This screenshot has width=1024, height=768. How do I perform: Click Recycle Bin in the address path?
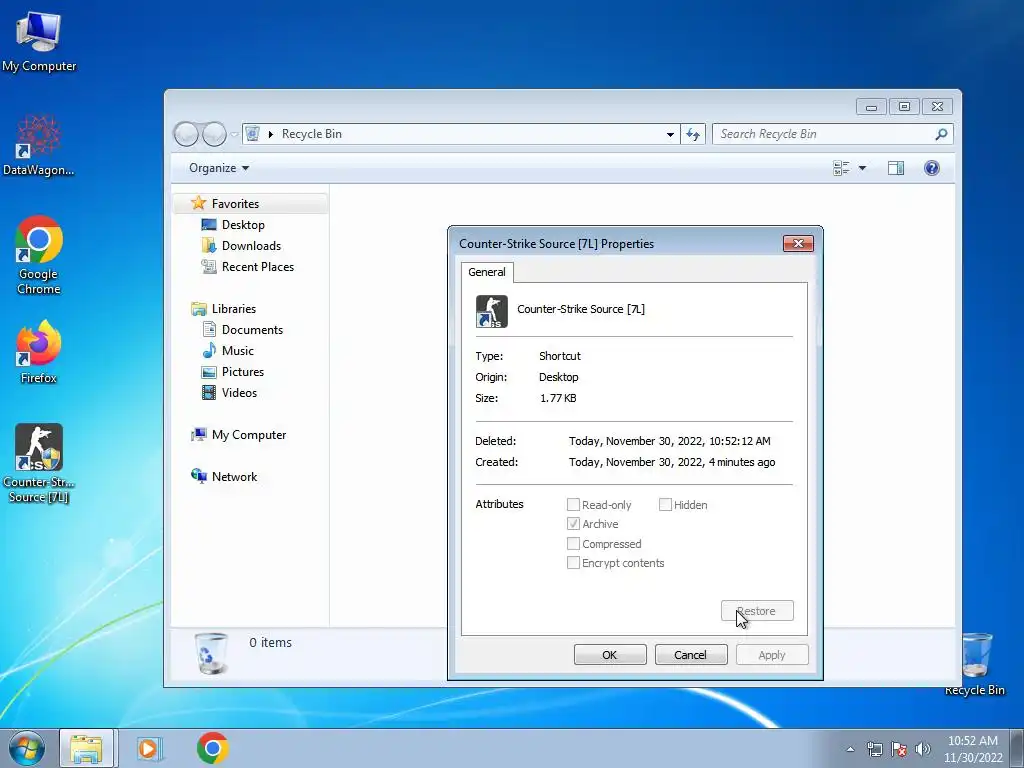[312, 134]
